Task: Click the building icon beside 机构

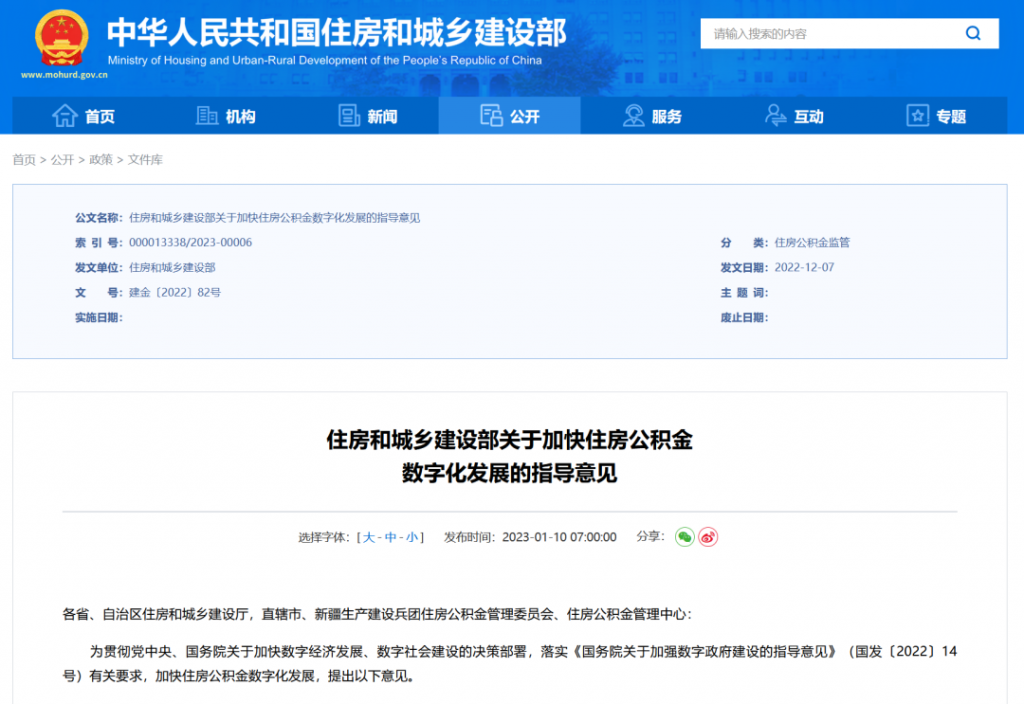Action: (207, 116)
